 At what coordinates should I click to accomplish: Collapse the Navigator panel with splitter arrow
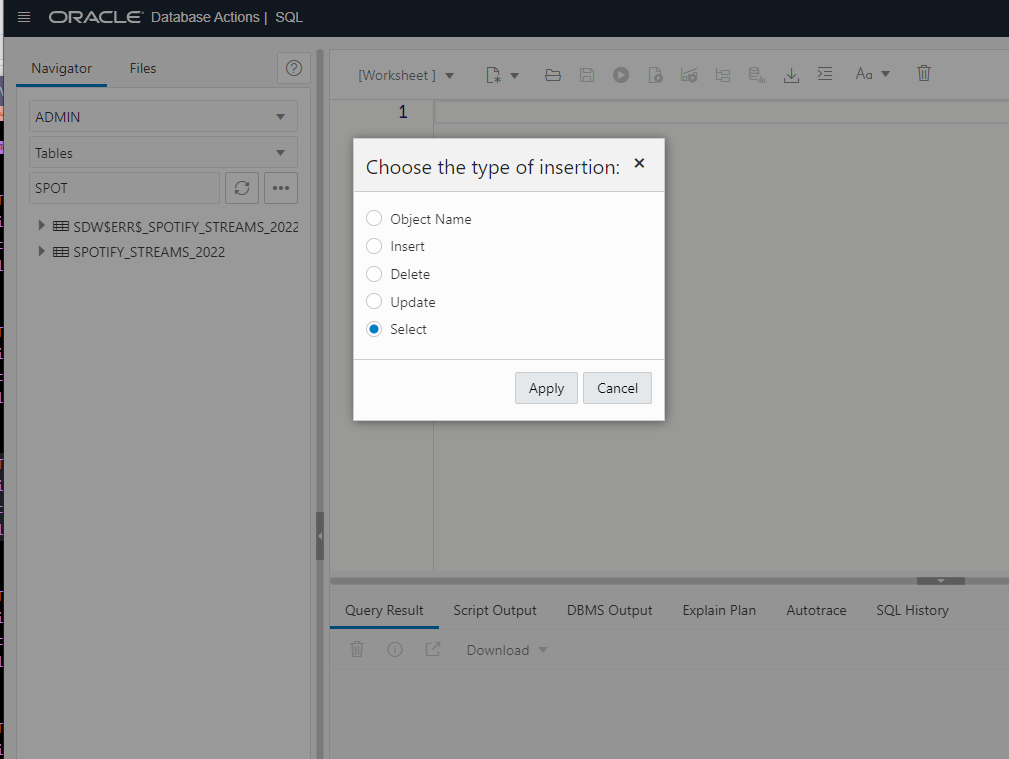(x=320, y=536)
